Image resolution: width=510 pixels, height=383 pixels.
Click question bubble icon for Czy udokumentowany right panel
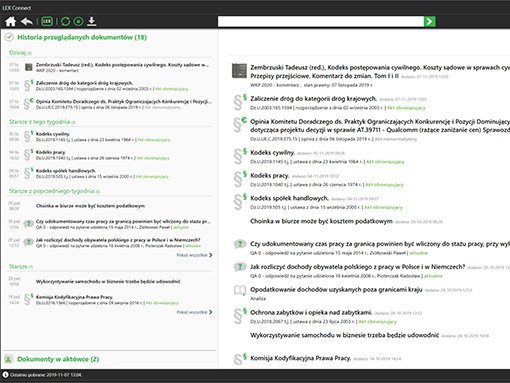[x=240, y=244]
